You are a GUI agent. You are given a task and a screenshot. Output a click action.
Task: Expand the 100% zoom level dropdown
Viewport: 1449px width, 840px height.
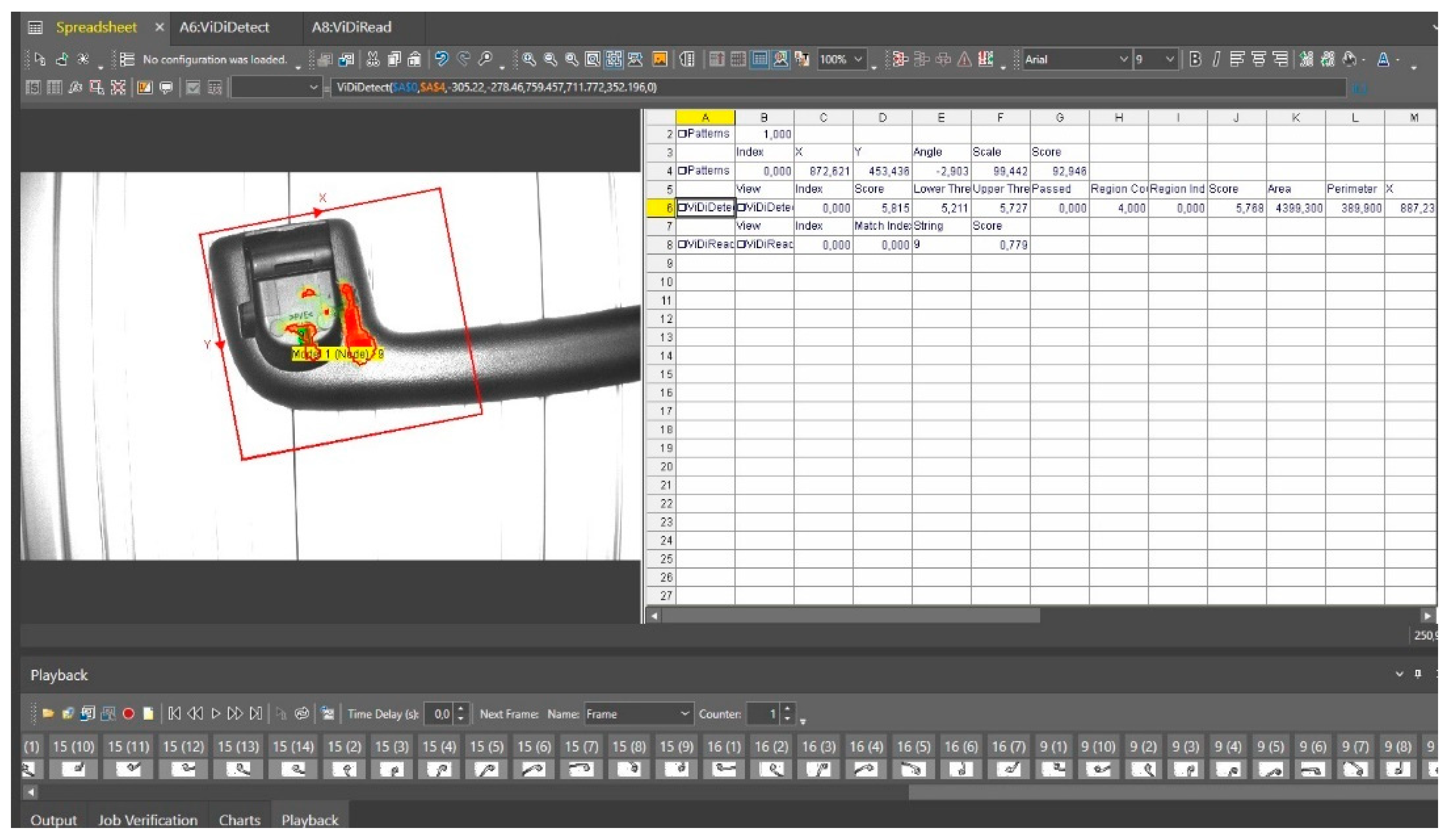pos(858,59)
